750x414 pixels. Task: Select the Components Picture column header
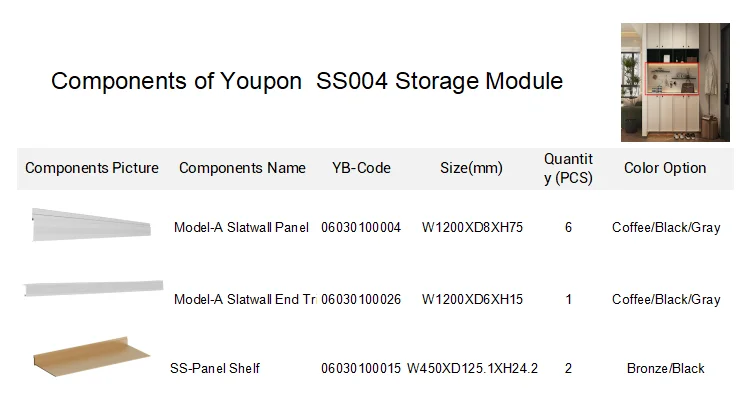(x=92, y=168)
